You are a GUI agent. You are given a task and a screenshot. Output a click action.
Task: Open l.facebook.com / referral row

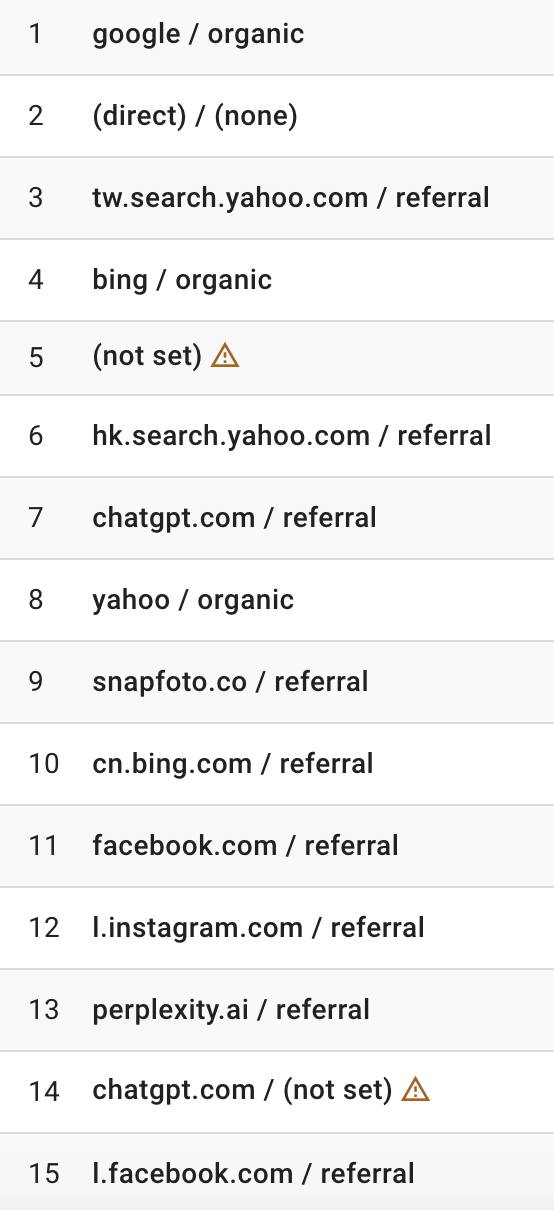click(x=277, y=1172)
